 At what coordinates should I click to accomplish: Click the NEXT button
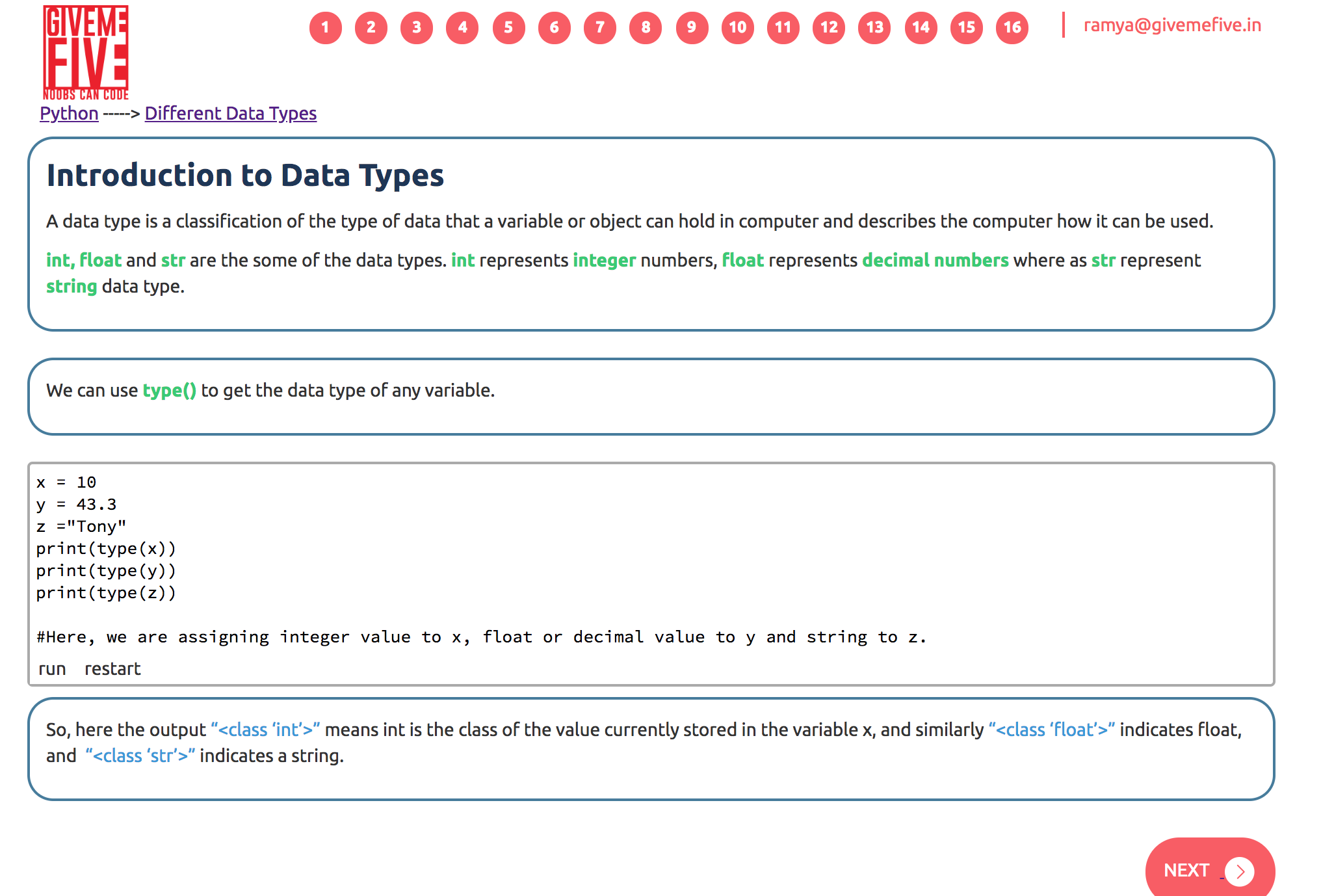click(1187, 870)
